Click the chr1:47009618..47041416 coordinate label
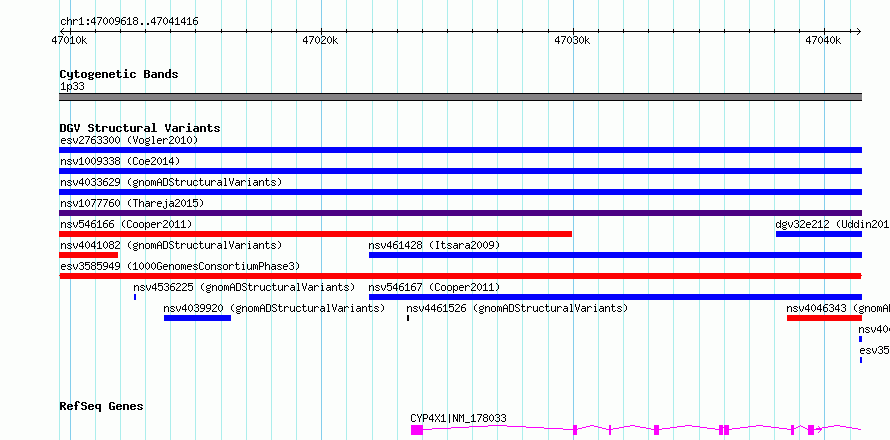Screen dimensions: 890x440 click(x=129, y=22)
